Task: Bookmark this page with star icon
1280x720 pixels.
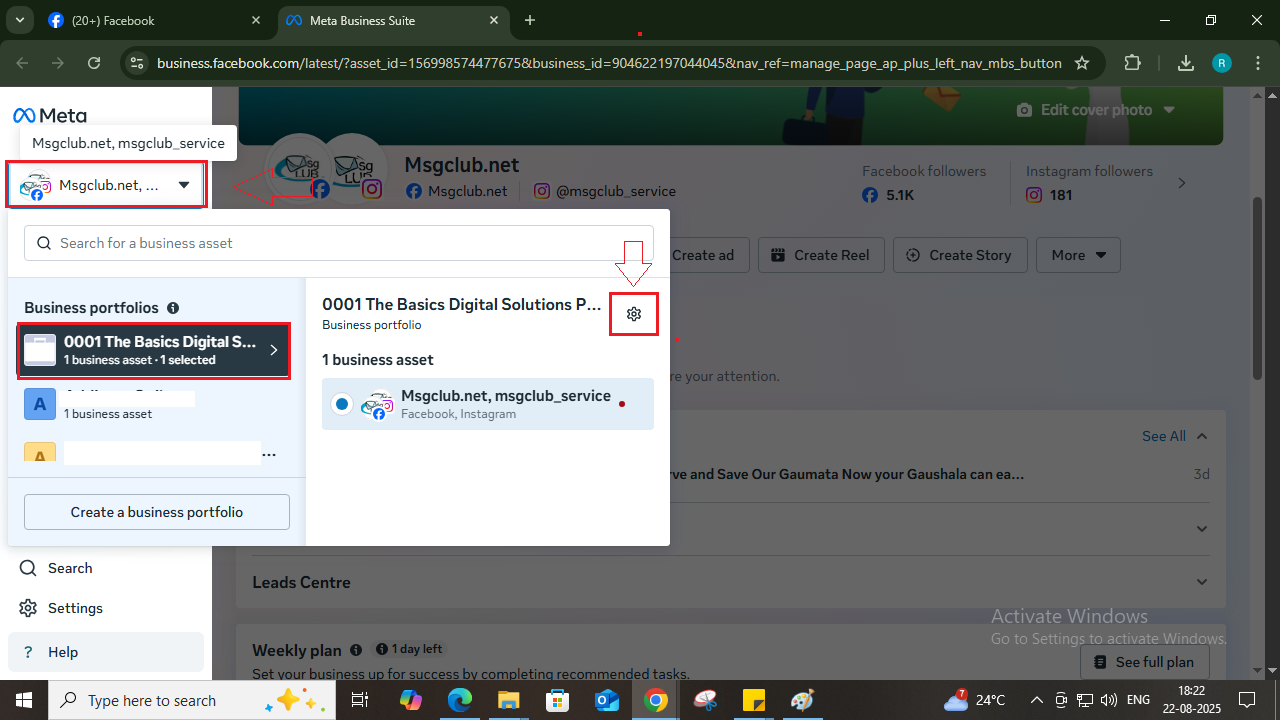Action: pos(1081,63)
